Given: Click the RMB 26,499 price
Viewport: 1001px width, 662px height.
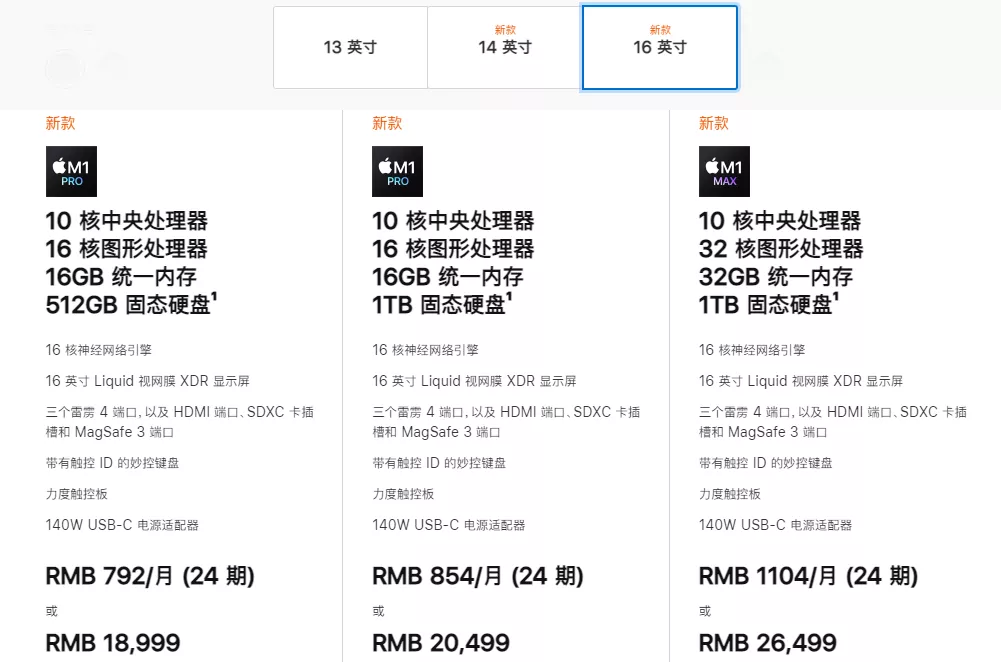Looking at the screenshot, I should tap(768, 643).
